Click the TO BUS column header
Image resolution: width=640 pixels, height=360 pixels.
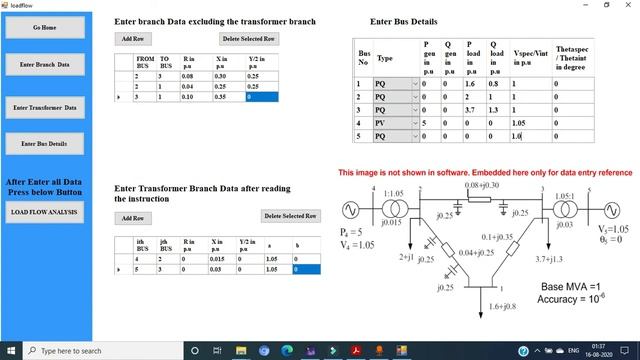click(168, 62)
